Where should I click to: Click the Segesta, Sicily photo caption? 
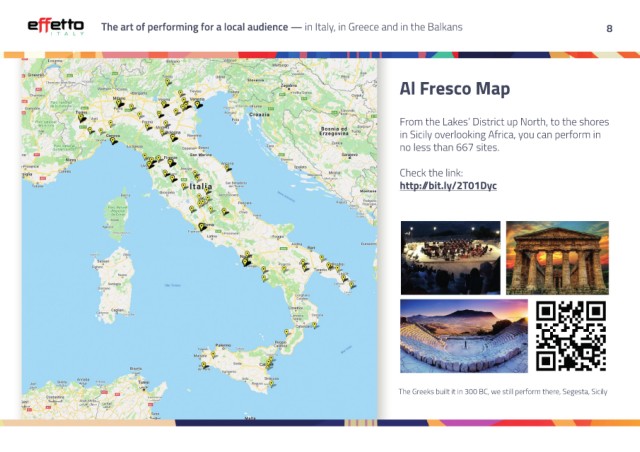click(503, 390)
